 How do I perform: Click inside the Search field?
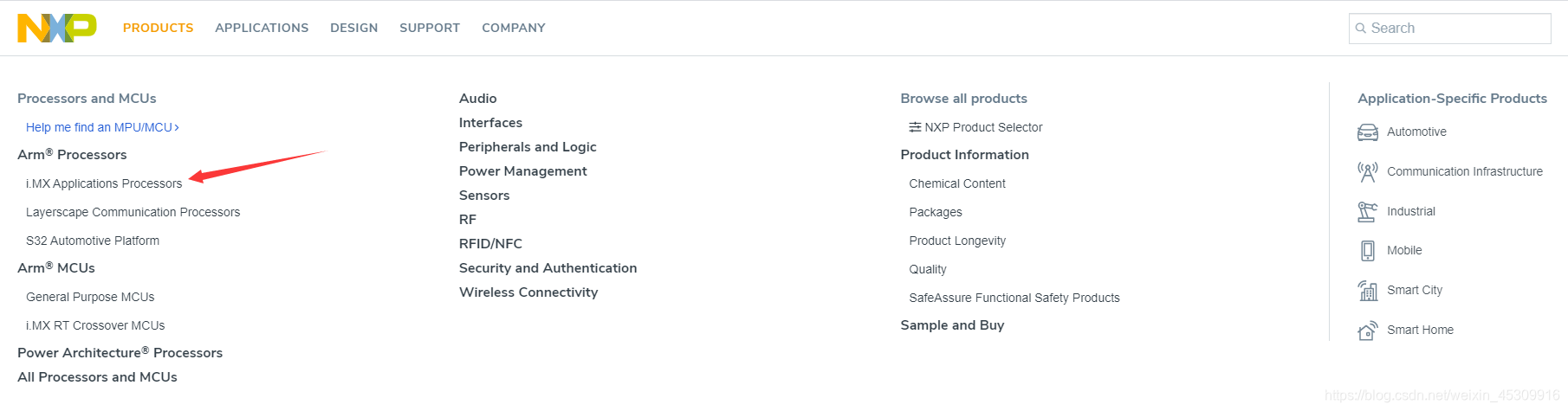tap(1450, 29)
